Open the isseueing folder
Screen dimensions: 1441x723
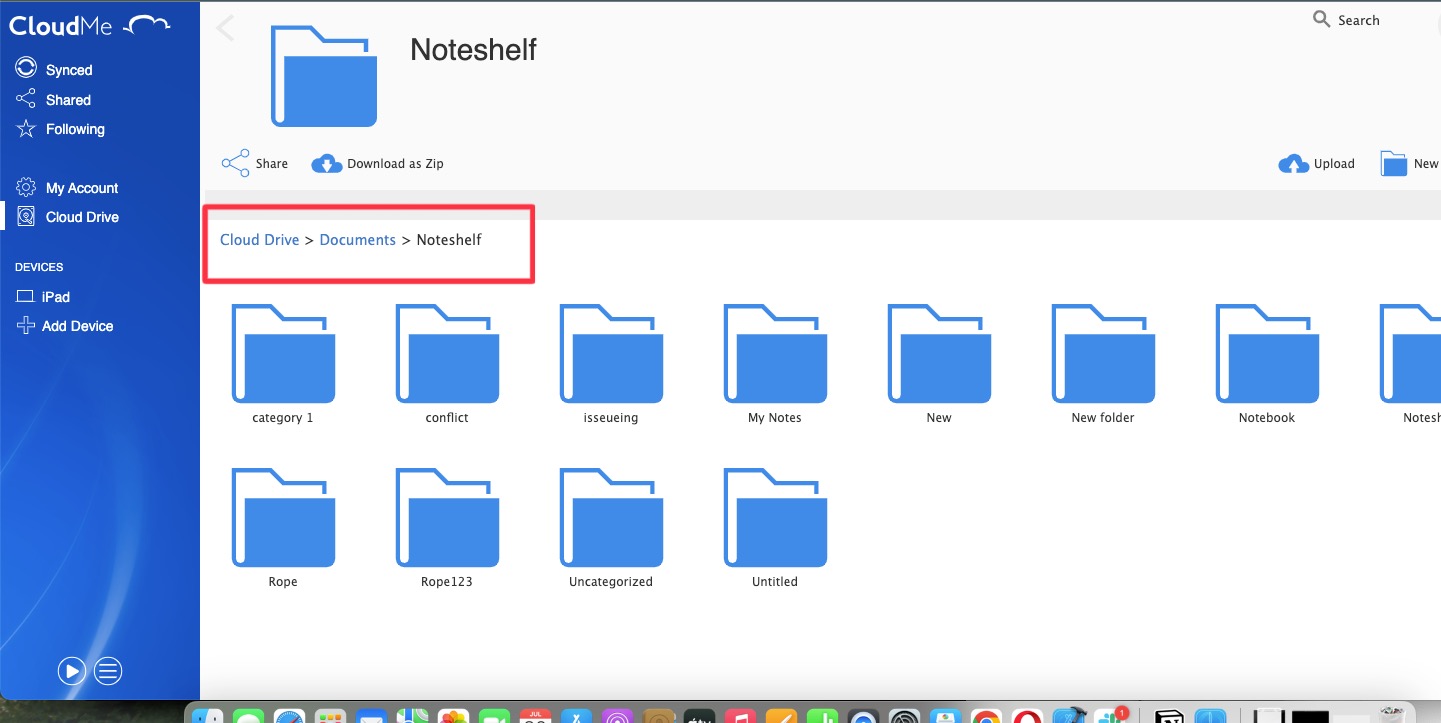point(611,365)
